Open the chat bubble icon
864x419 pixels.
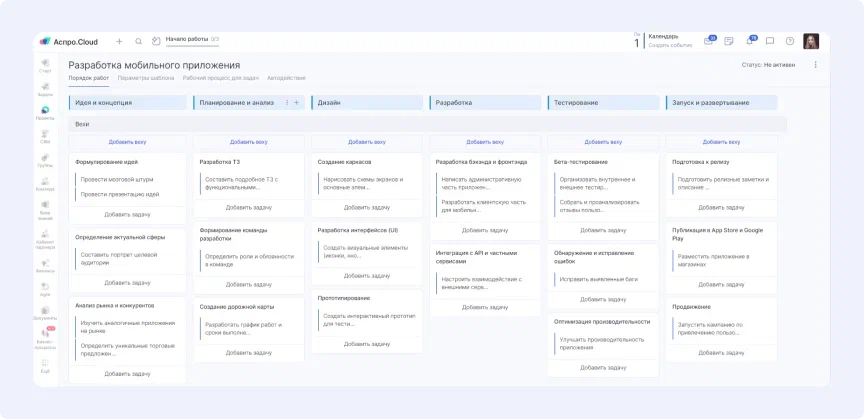[770, 41]
